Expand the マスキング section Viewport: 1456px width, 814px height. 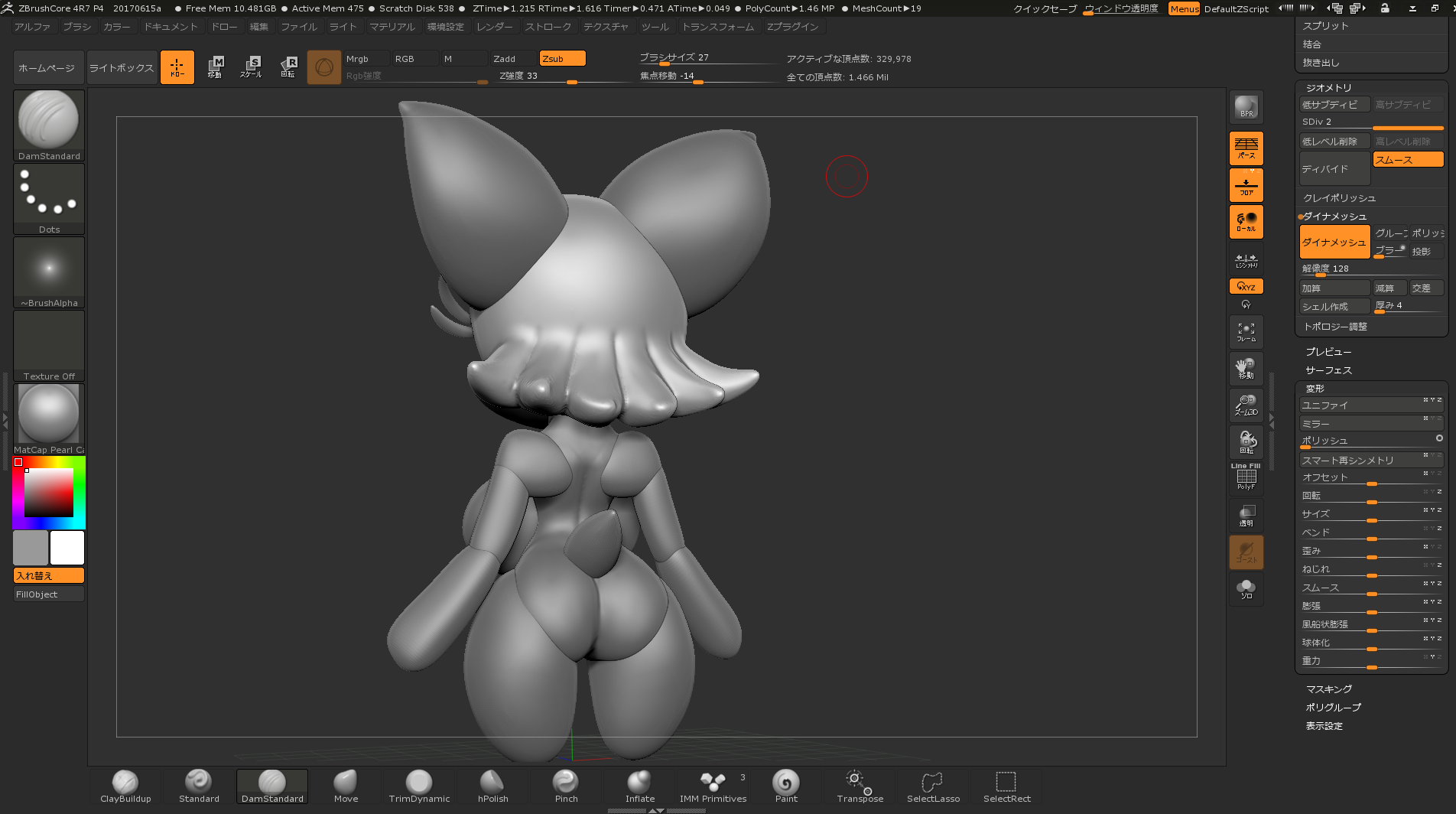coord(1328,689)
